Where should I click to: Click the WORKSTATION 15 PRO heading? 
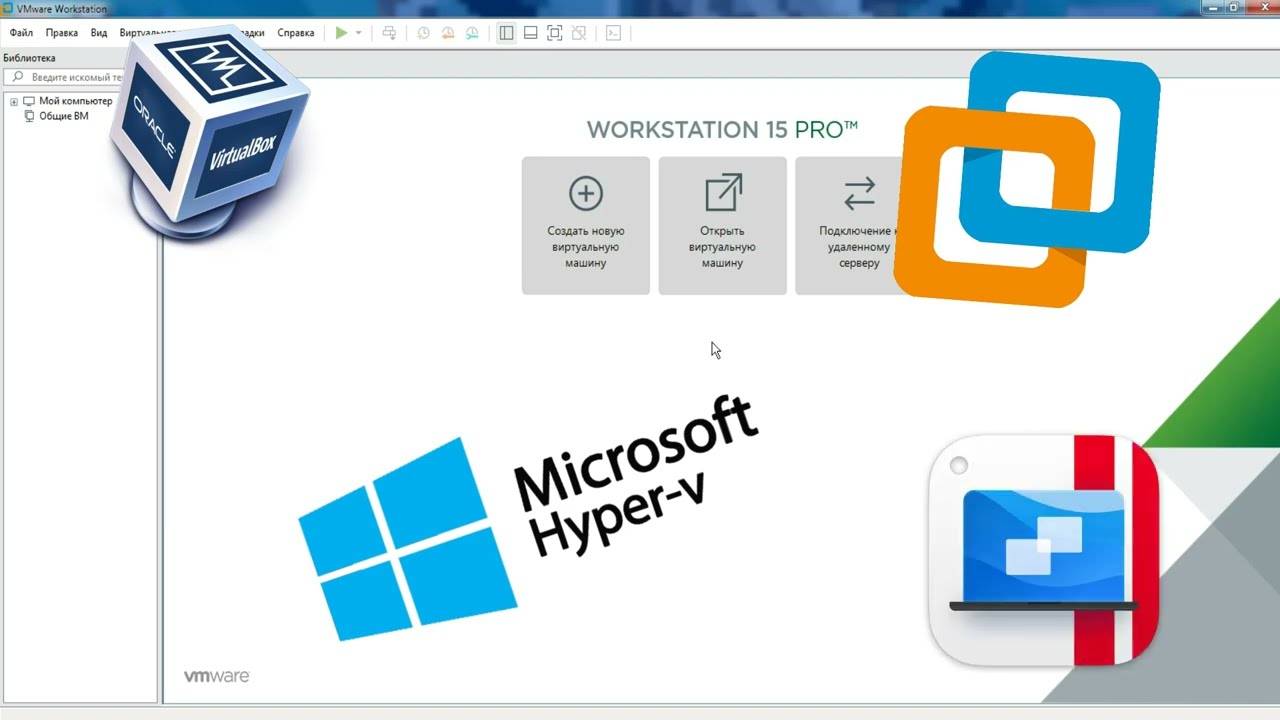(722, 129)
